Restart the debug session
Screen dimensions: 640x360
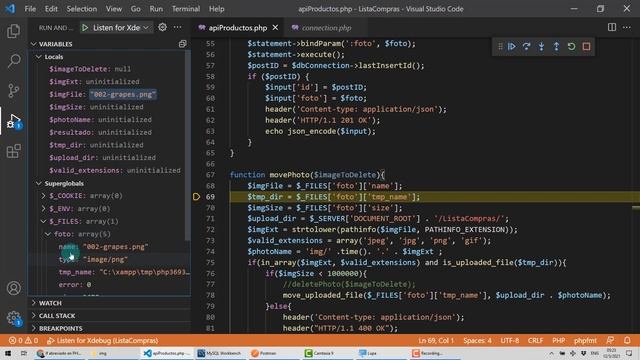coord(571,47)
